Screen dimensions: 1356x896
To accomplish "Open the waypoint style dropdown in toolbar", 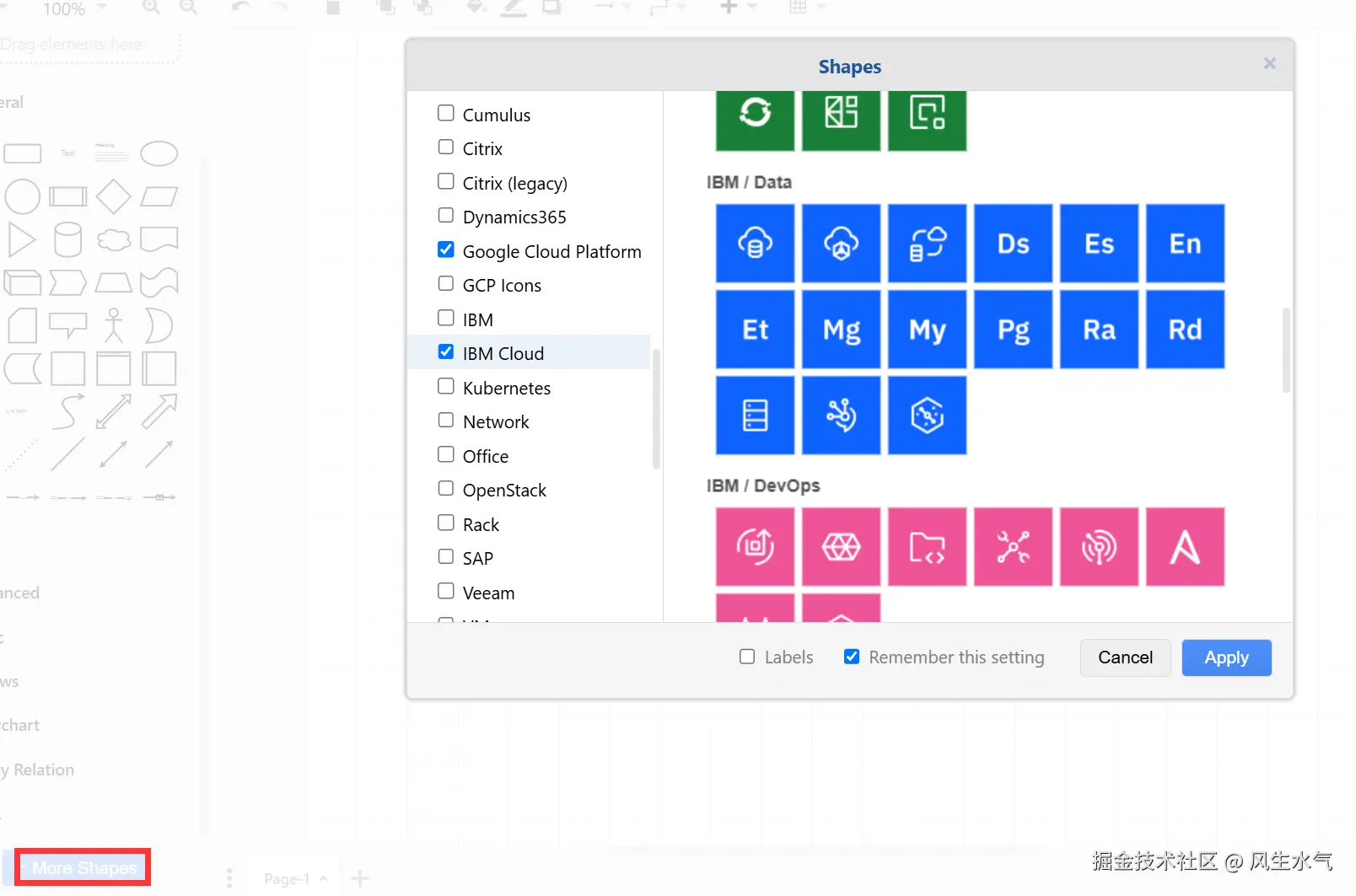I will (669, 8).
